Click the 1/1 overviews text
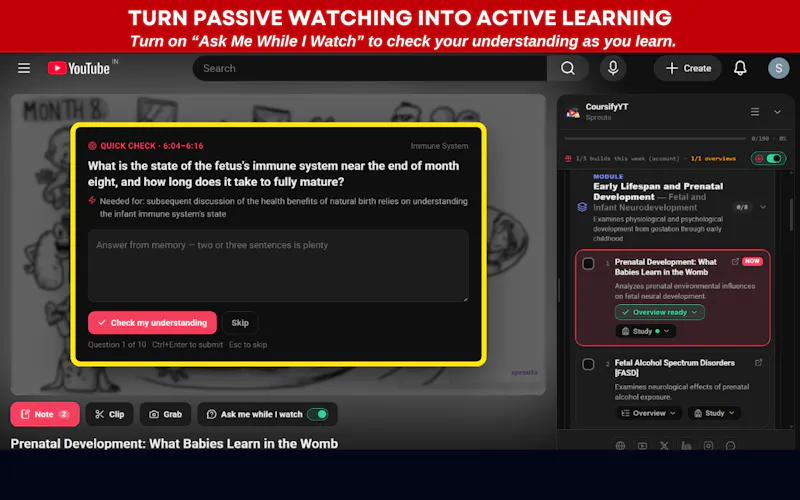The width and height of the screenshot is (800, 500). 713,159
